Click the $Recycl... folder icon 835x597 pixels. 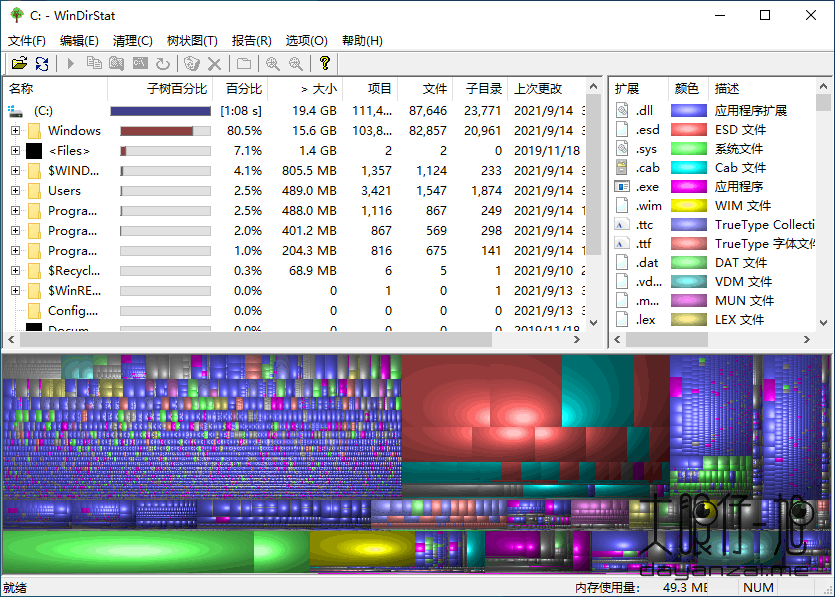point(34,271)
